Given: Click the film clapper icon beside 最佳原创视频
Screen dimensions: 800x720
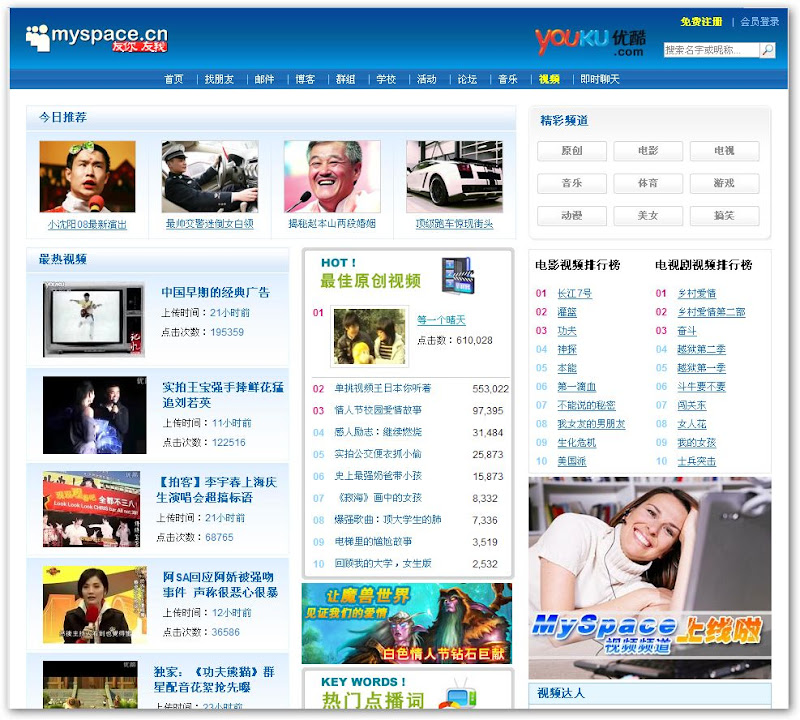Looking at the screenshot, I should pos(458,276).
